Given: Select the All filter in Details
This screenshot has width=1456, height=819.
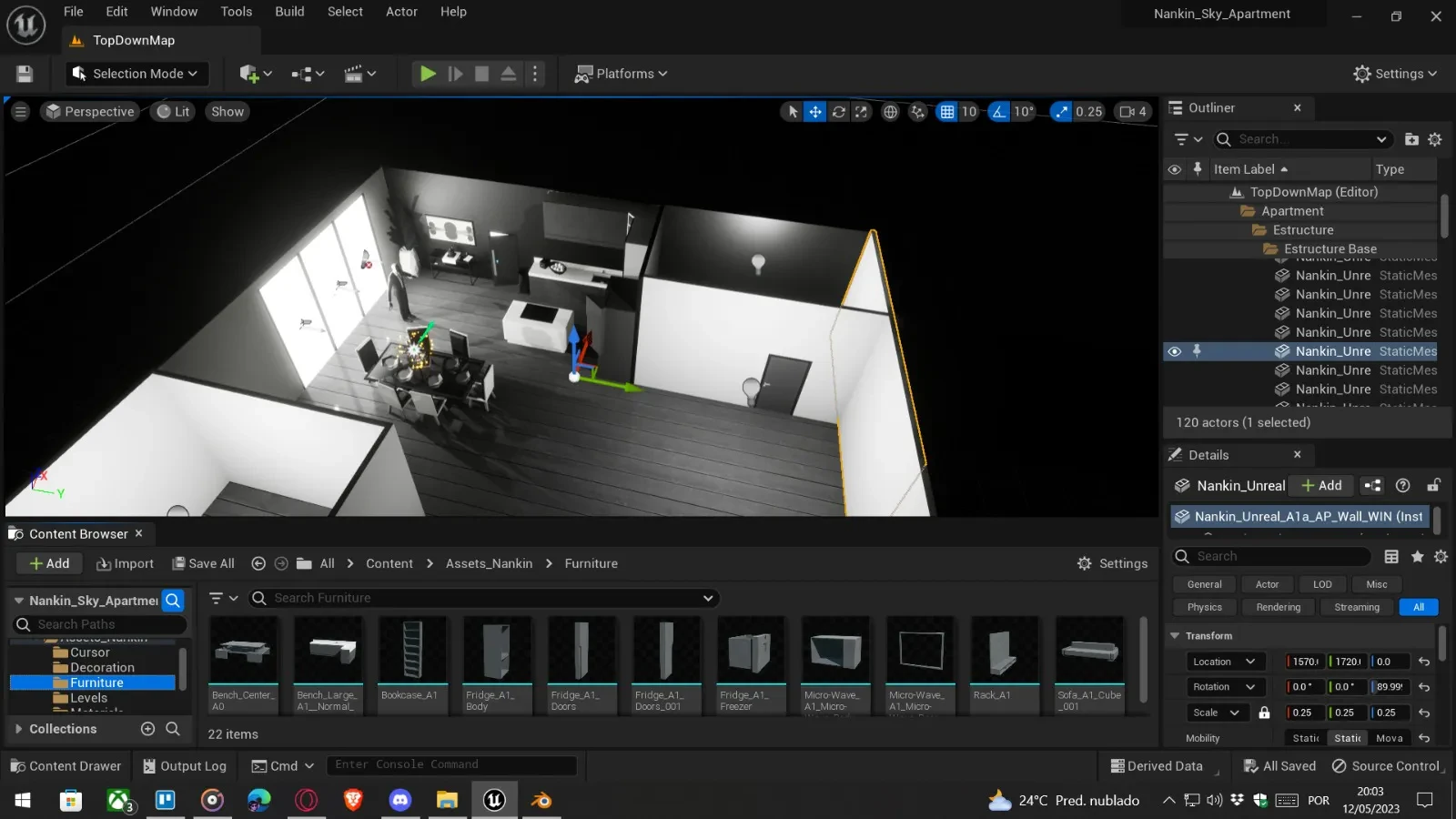Looking at the screenshot, I should point(1419,607).
